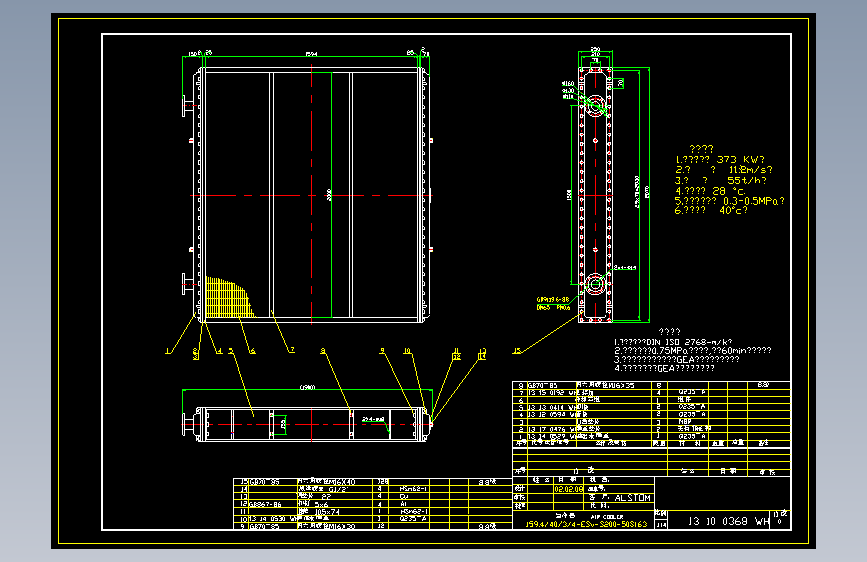
Task: Select the "40°c" note line
Action: coord(711,210)
